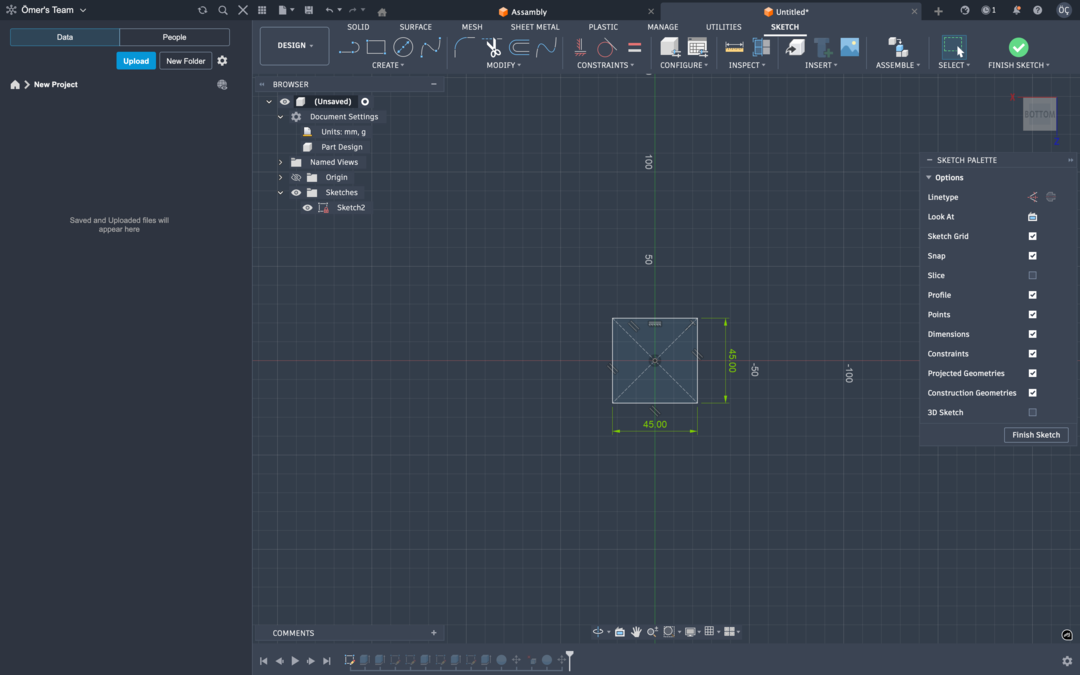Switch to the People tab
1080x675 pixels.
coord(174,37)
